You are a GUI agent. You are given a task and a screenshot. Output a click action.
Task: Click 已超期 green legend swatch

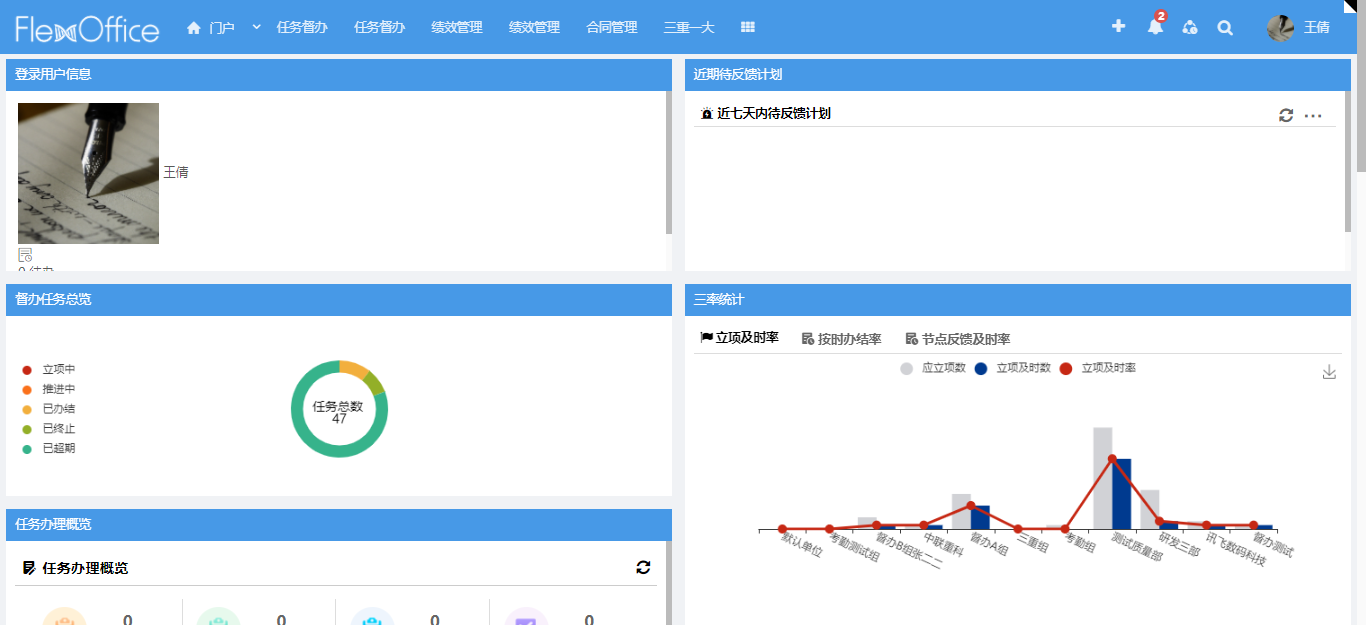coord(27,449)
